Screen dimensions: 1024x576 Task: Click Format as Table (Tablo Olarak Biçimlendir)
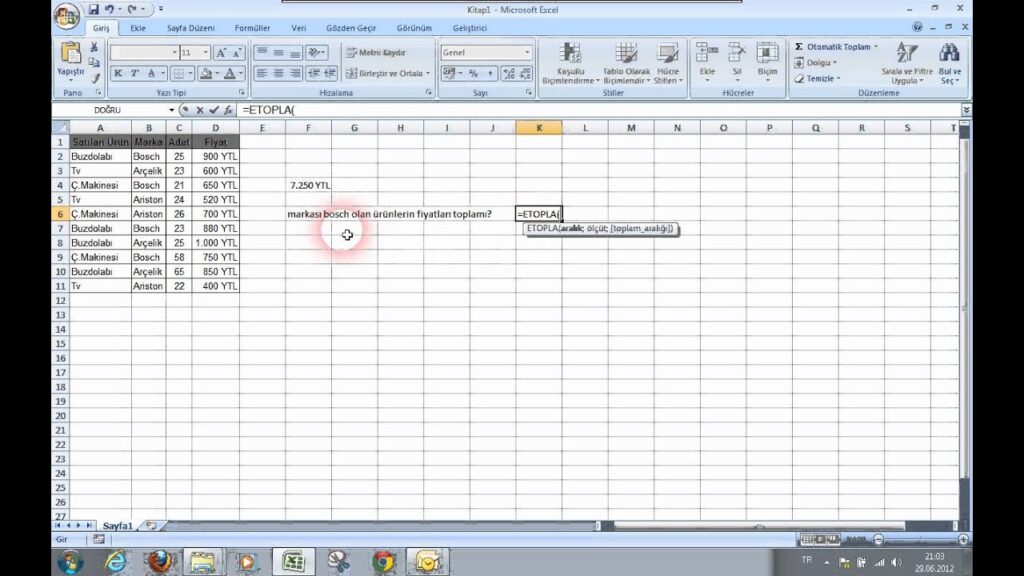627,62
